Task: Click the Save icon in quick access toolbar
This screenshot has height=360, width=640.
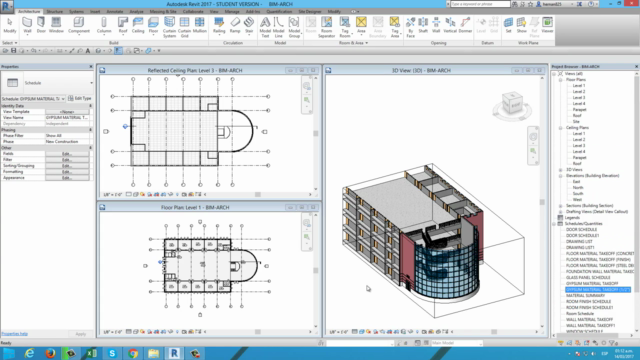Action: click(x=13, y=51)
